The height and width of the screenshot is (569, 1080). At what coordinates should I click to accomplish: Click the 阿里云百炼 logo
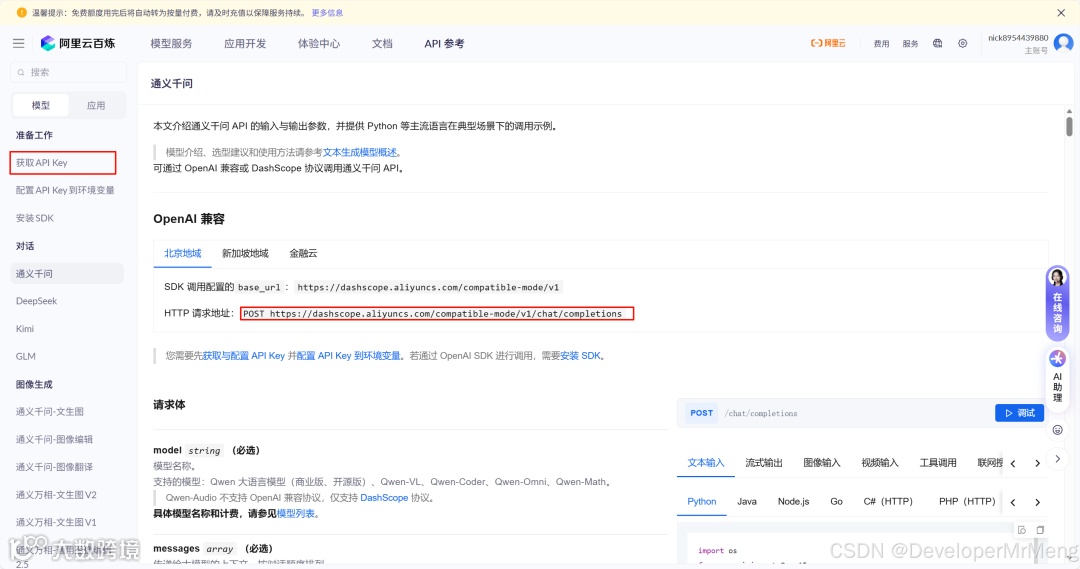tap(78, 43)
